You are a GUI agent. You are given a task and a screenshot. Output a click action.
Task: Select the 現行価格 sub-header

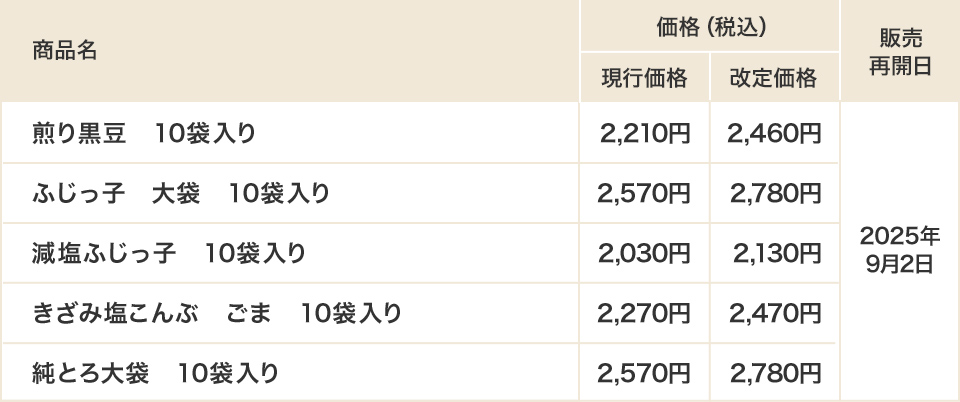click(645, 78)
